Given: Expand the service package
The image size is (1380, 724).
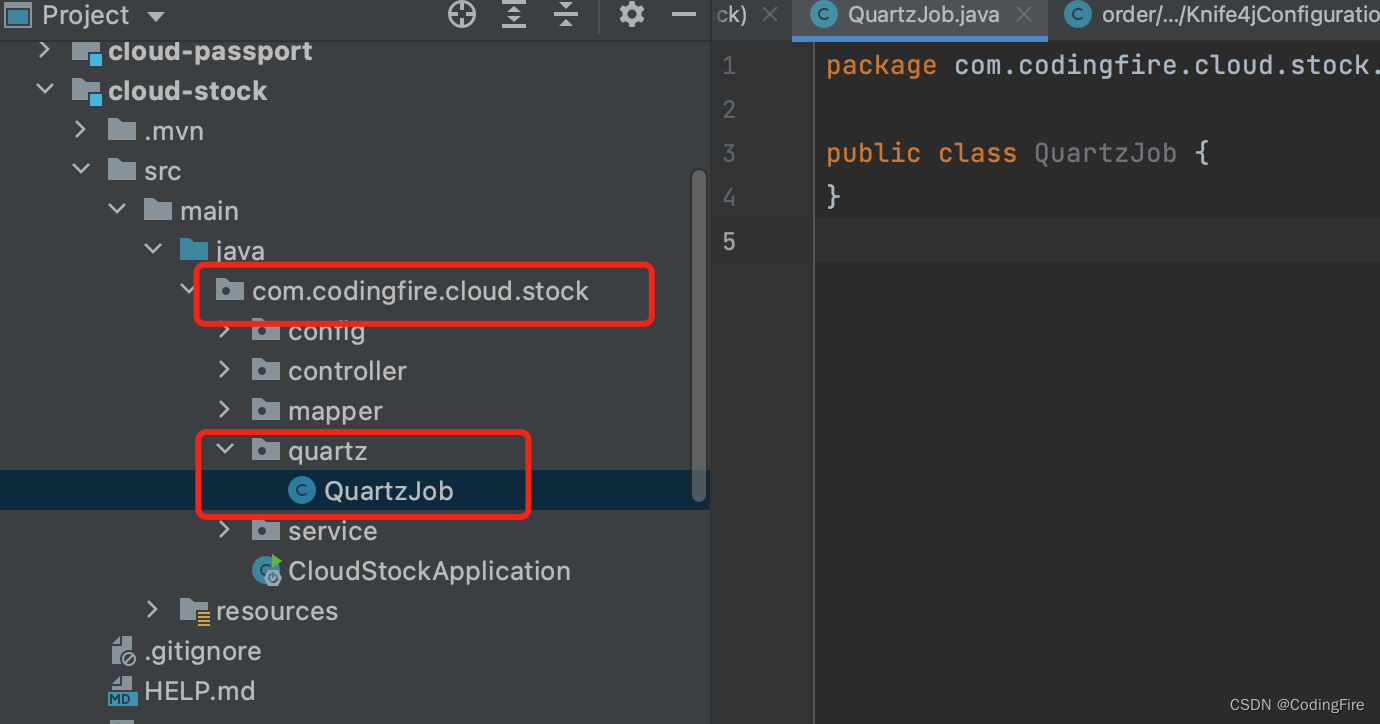Looking at the screenshot, I should click(224, 530).
